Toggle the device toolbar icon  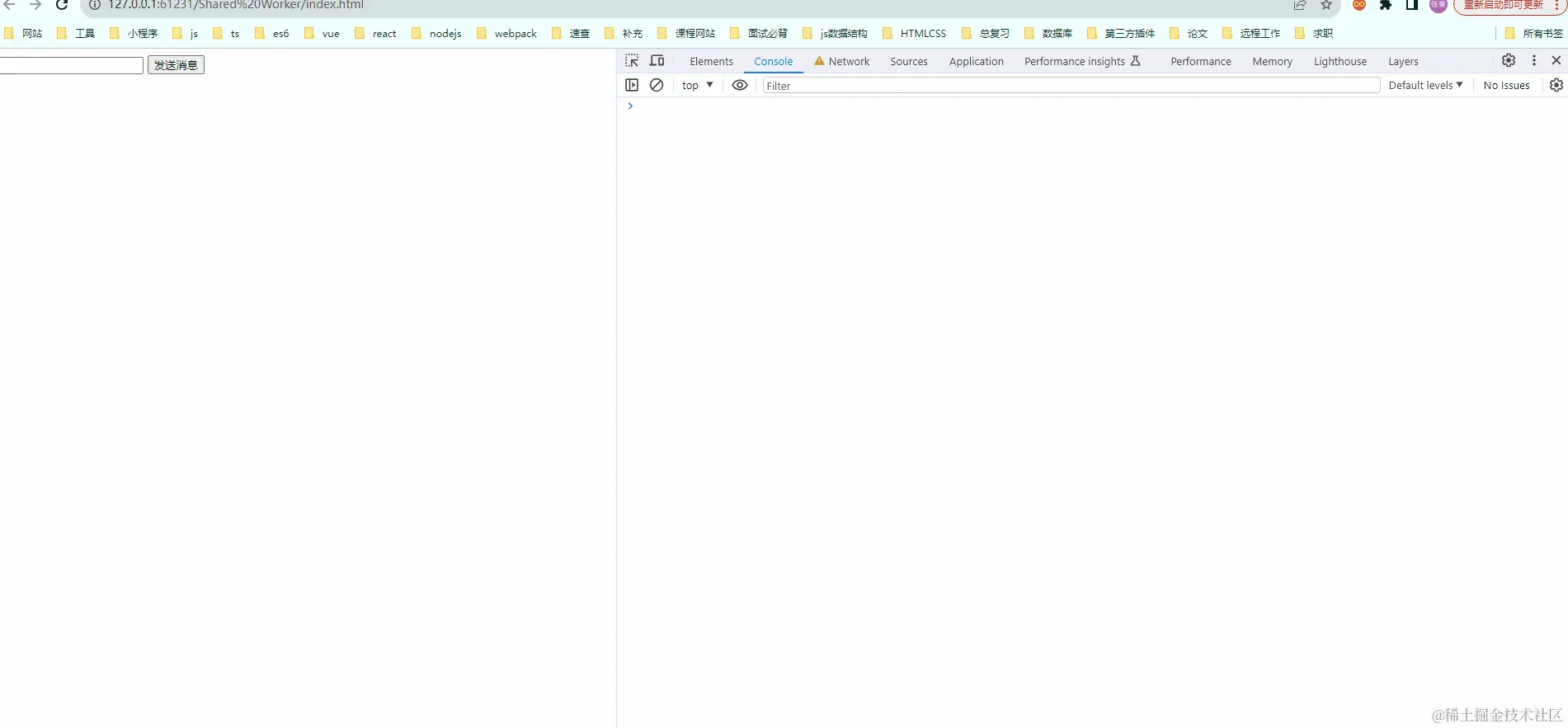tap(657, 61)
